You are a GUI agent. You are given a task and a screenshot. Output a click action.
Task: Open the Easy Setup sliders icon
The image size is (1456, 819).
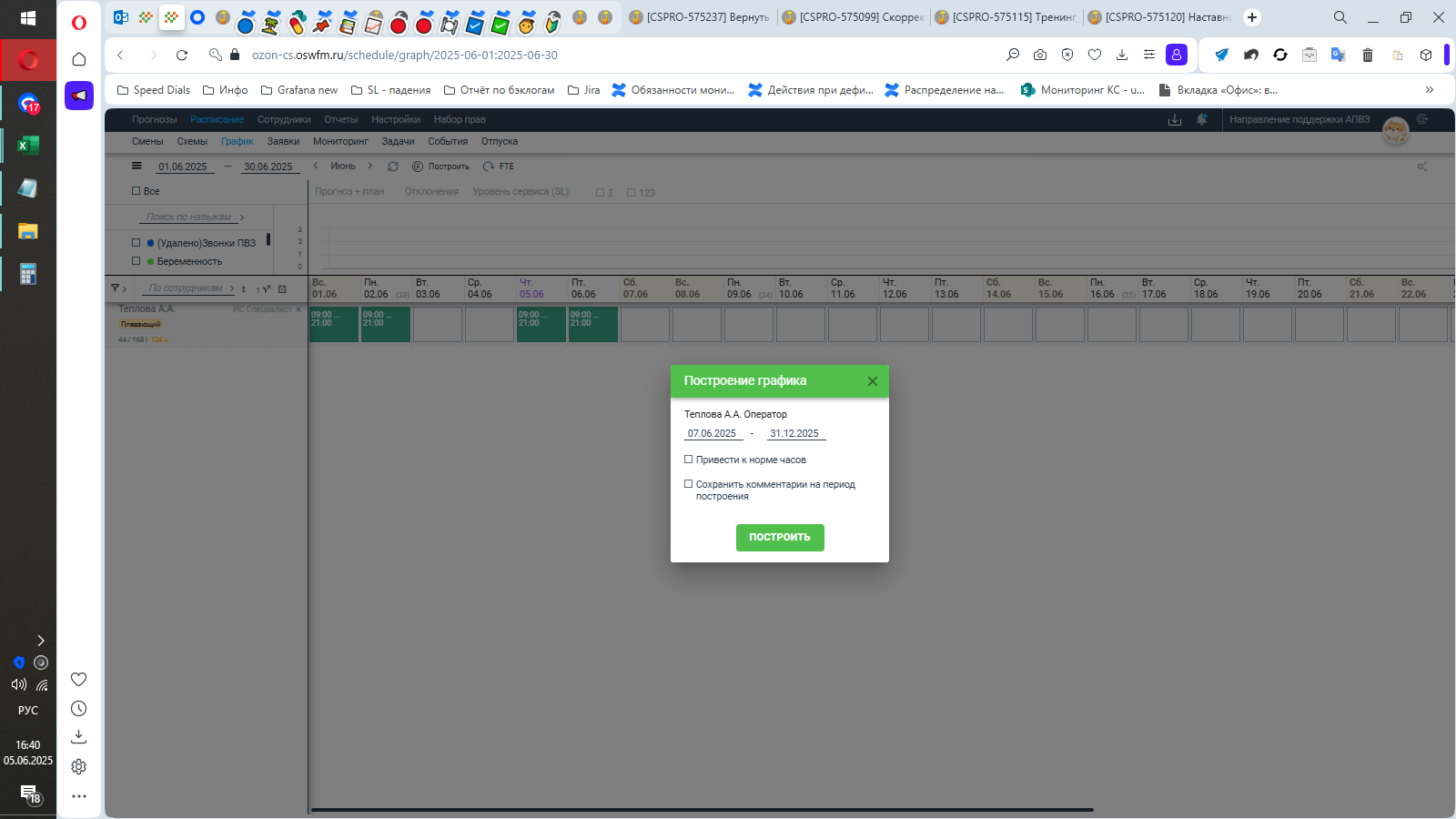click(x=1149, y=55)
